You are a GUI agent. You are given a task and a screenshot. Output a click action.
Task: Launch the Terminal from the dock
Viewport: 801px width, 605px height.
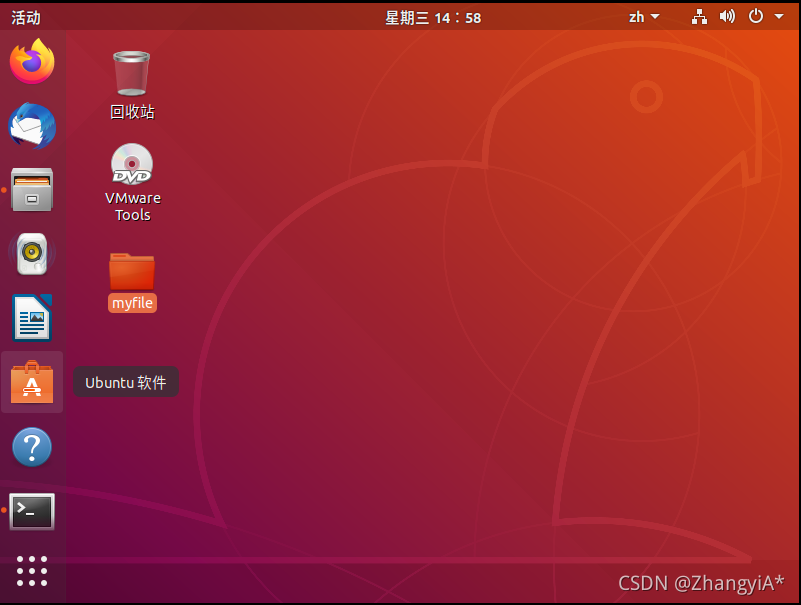[32, 511]
